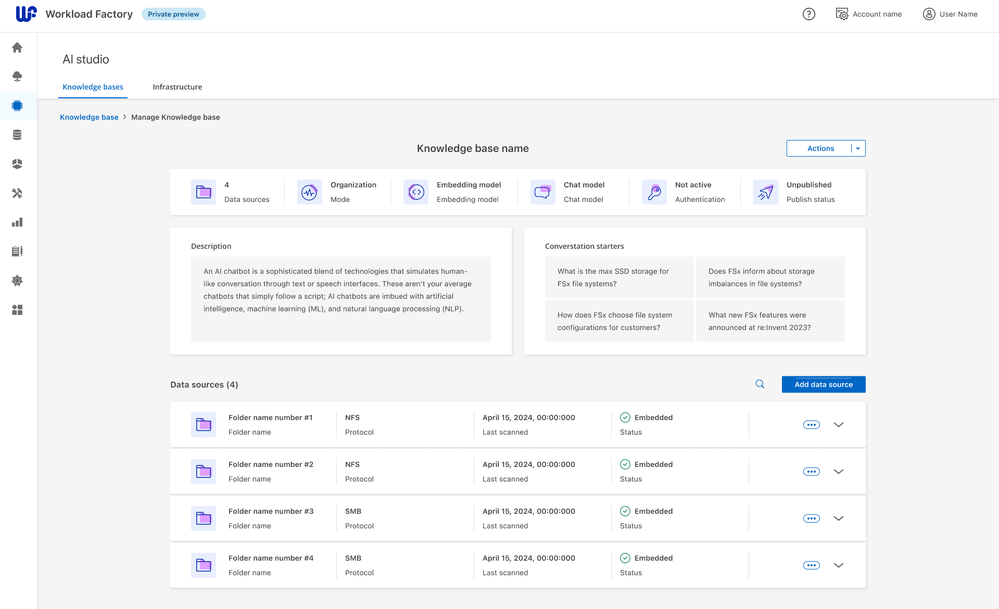This screenshot has height=609, width=999.
Task: Switch to the Knowledge bases tab
Action: [x=93, y=87]
